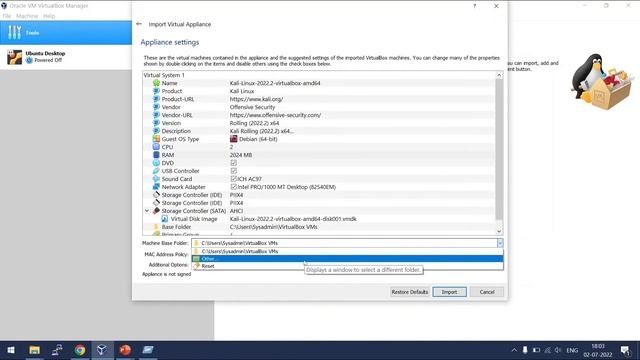This screenshot has height=360, width=640.
Task: Toggle the Network Adapter checkbox
Action: (x=233, y=187)
